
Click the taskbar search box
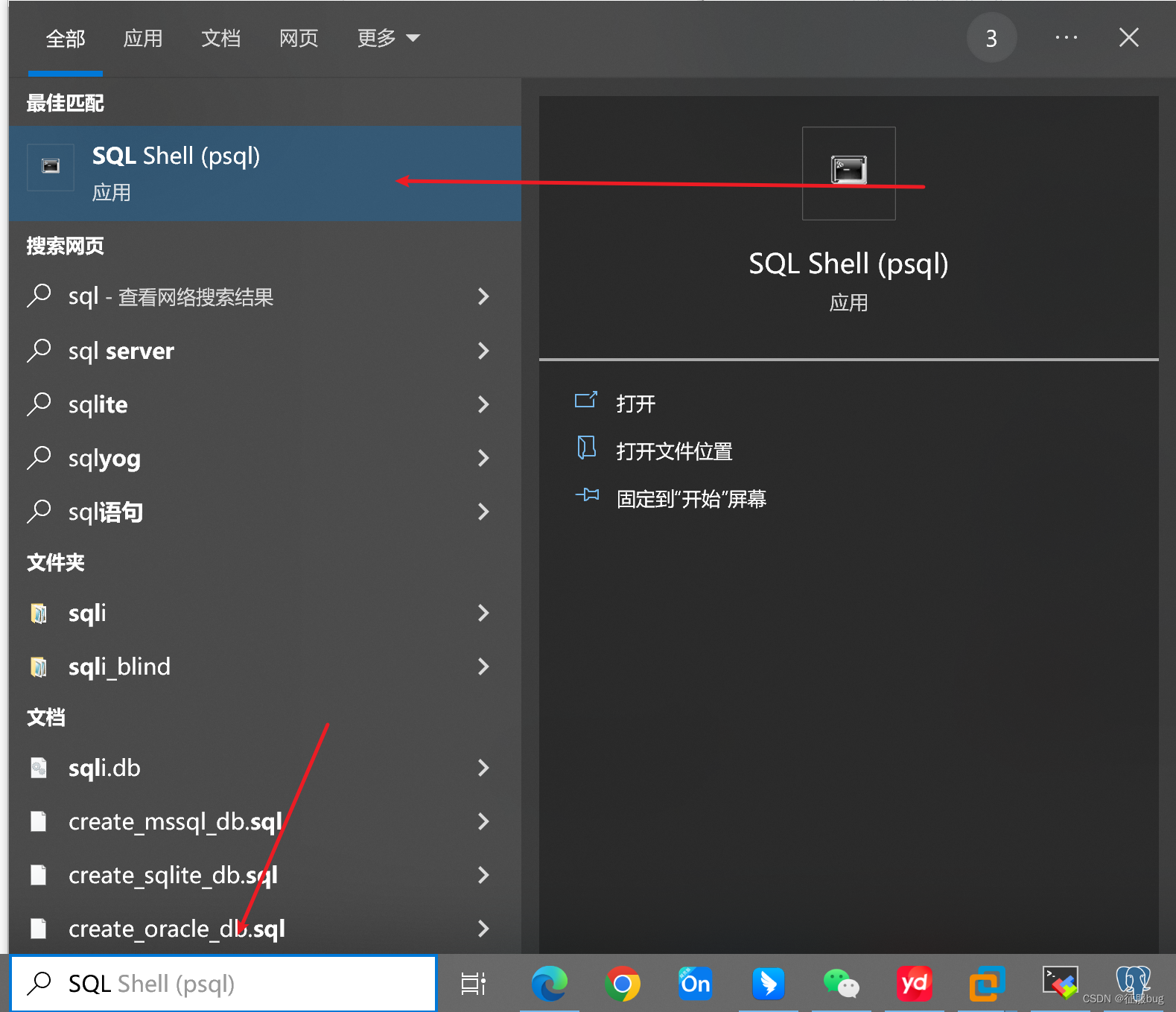point(223,984)
